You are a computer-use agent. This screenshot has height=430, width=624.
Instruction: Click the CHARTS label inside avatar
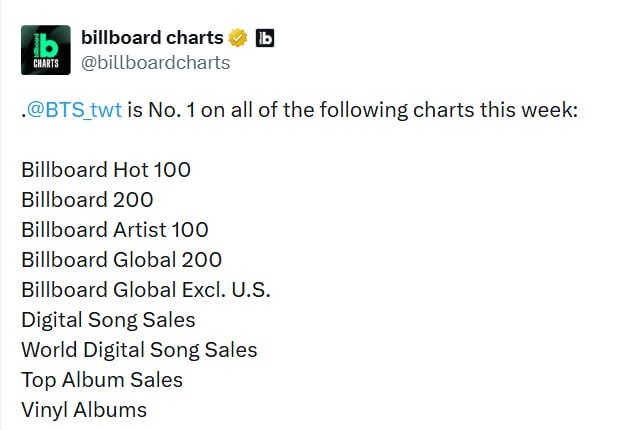click(x=46, y=64)
